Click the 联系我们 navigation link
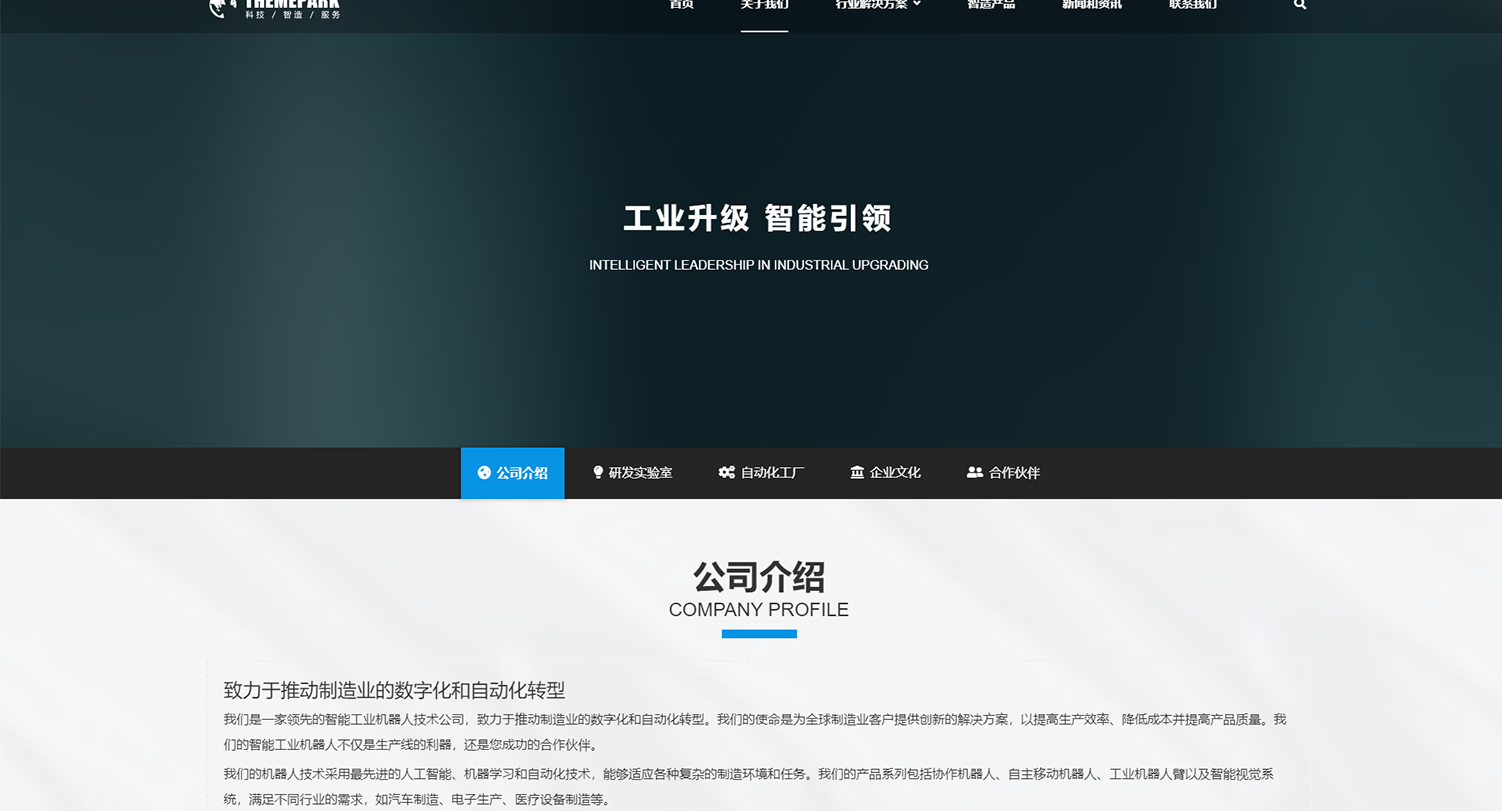The height and width of the screenshot is (811, 1502). (1191, 4)
